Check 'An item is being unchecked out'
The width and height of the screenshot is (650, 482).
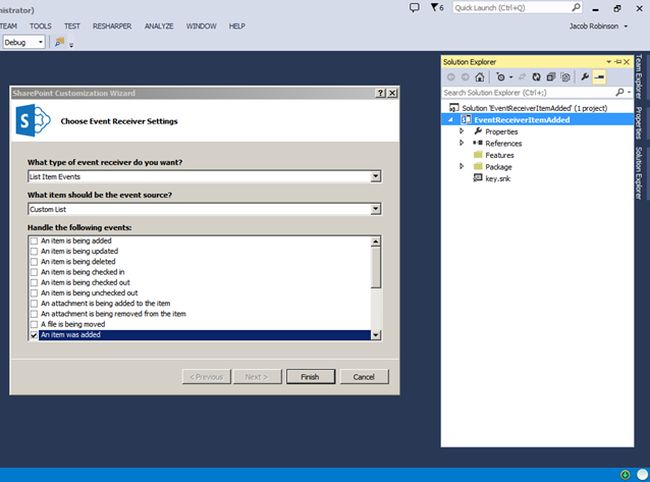pyautogui.click(x=34, y=293)
